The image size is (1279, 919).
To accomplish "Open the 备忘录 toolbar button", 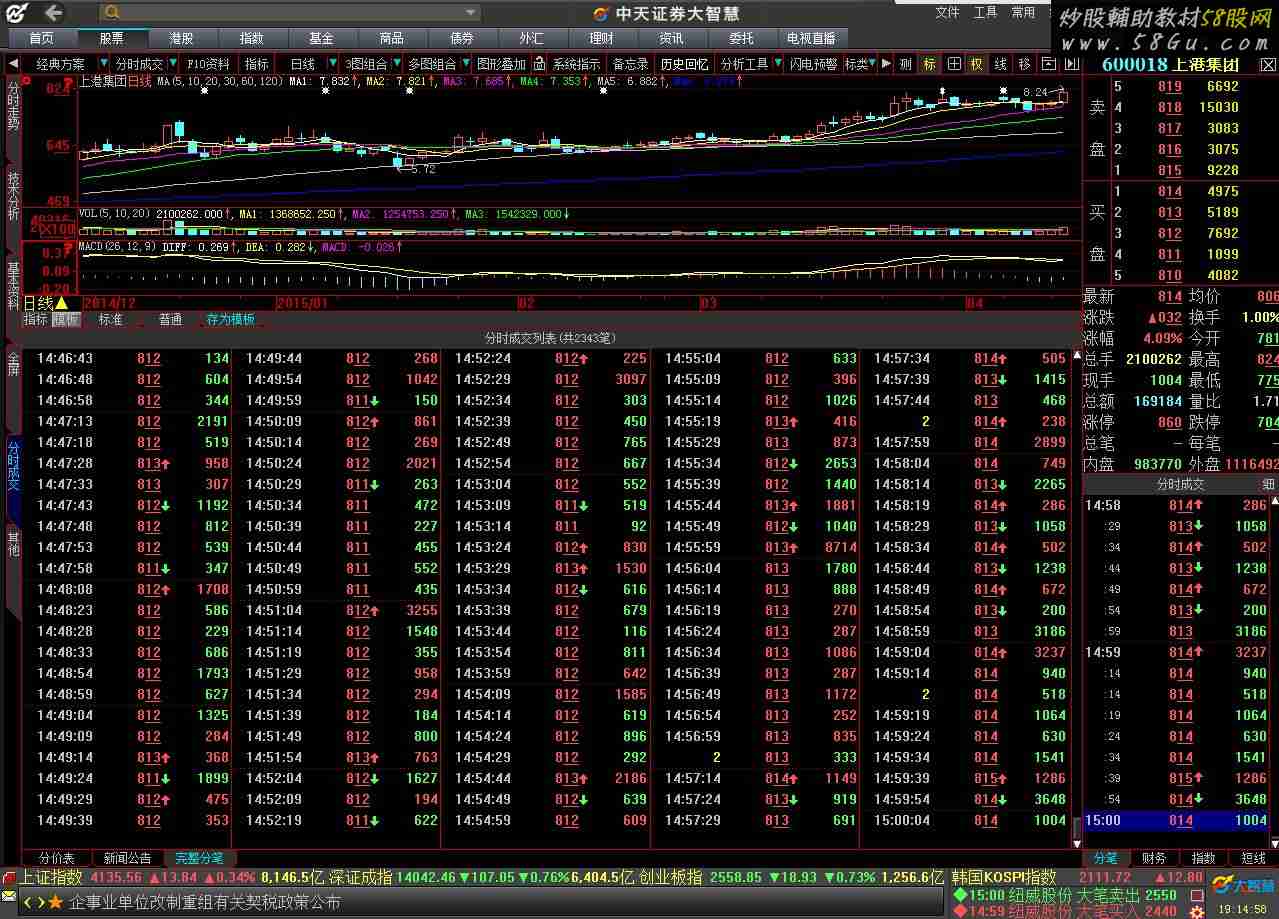I will click(631, 64).
